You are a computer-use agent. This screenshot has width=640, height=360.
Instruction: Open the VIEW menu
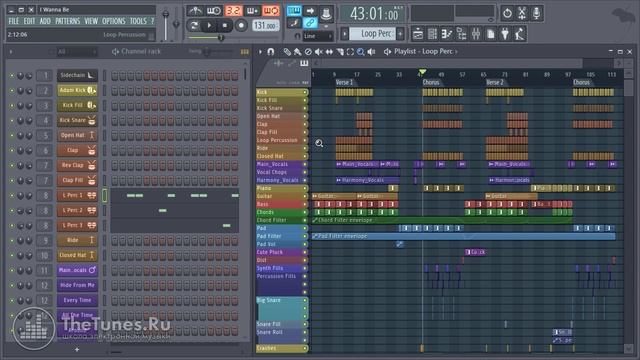[x=91, y=21]
